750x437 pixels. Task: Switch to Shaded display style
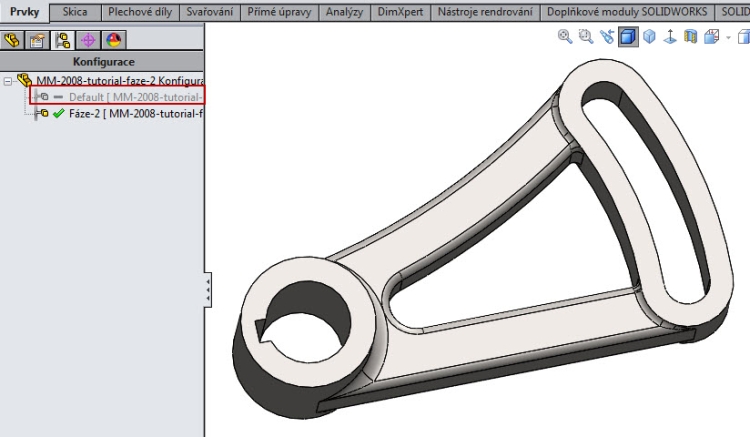pyautogui.click(x=649, y=37)
